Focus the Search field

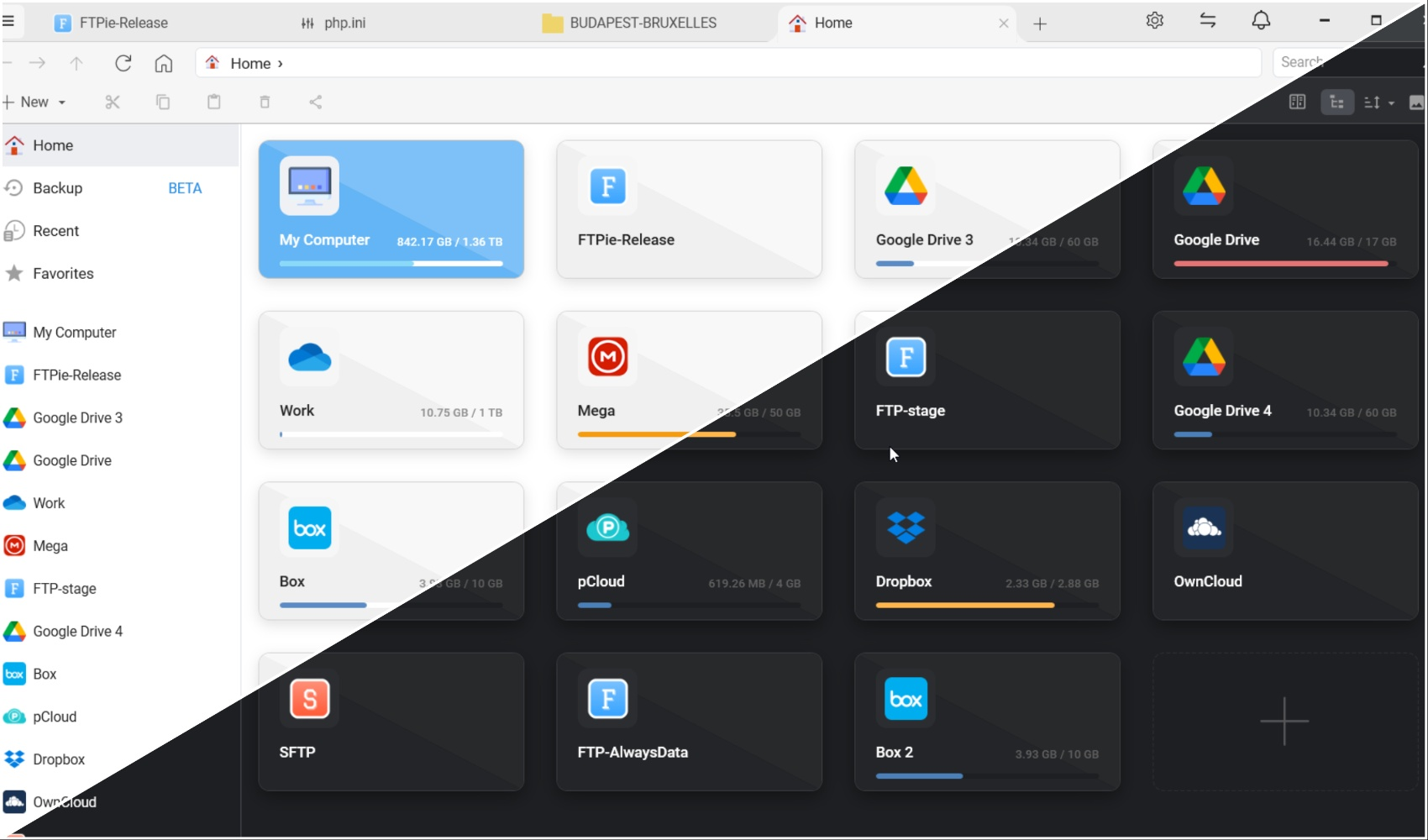pyautogui.click(x=1349, y=62)
